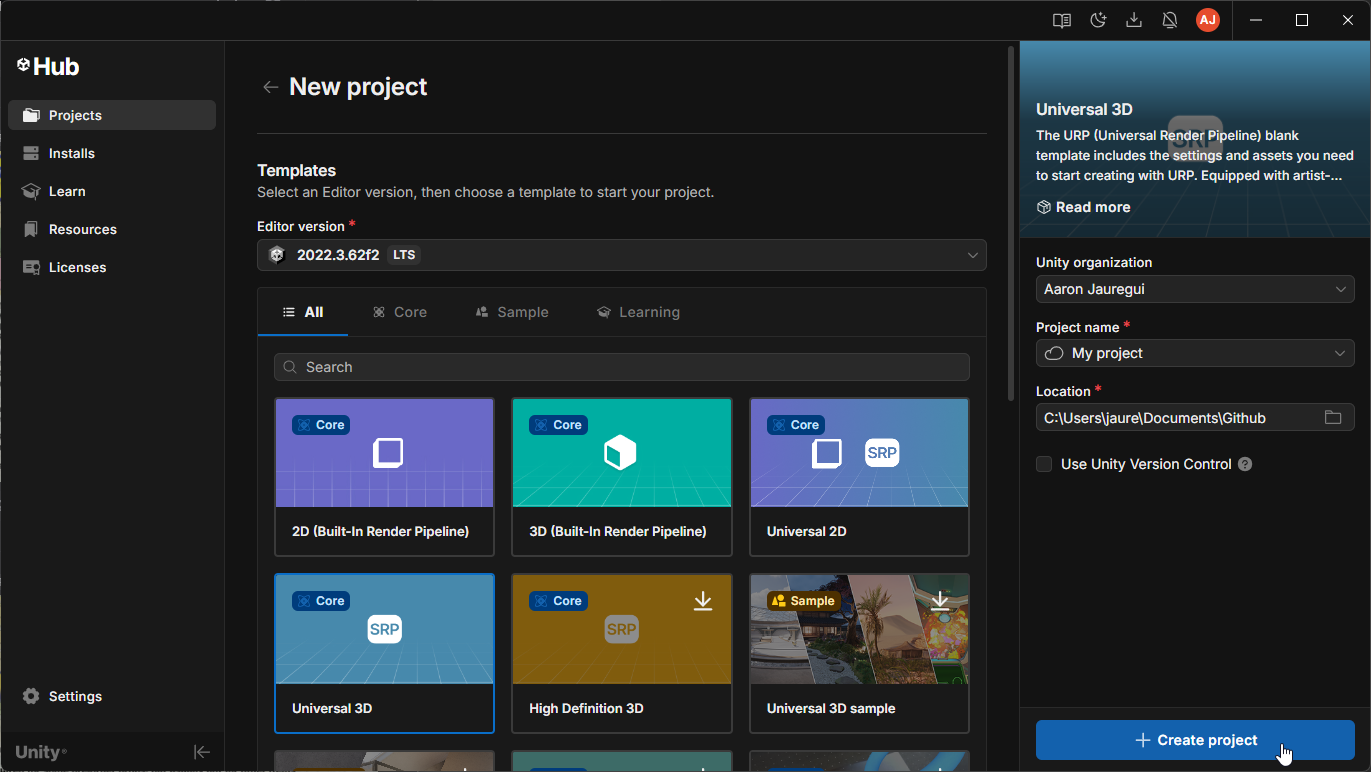
Task: Click the back arrow beside New project
Action: tap(270, 87)
